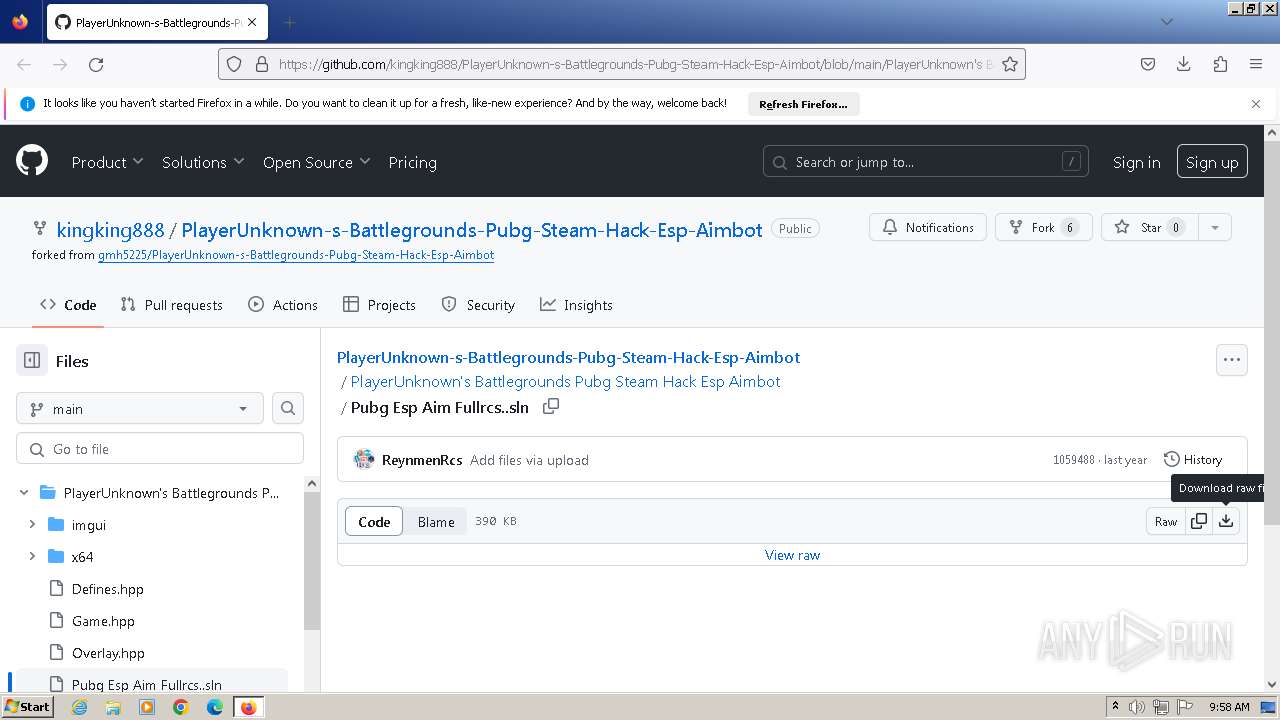Focus the Go to file input
Image resolution: width=1280 pixels, height=720 pixels.
point(160,448)
